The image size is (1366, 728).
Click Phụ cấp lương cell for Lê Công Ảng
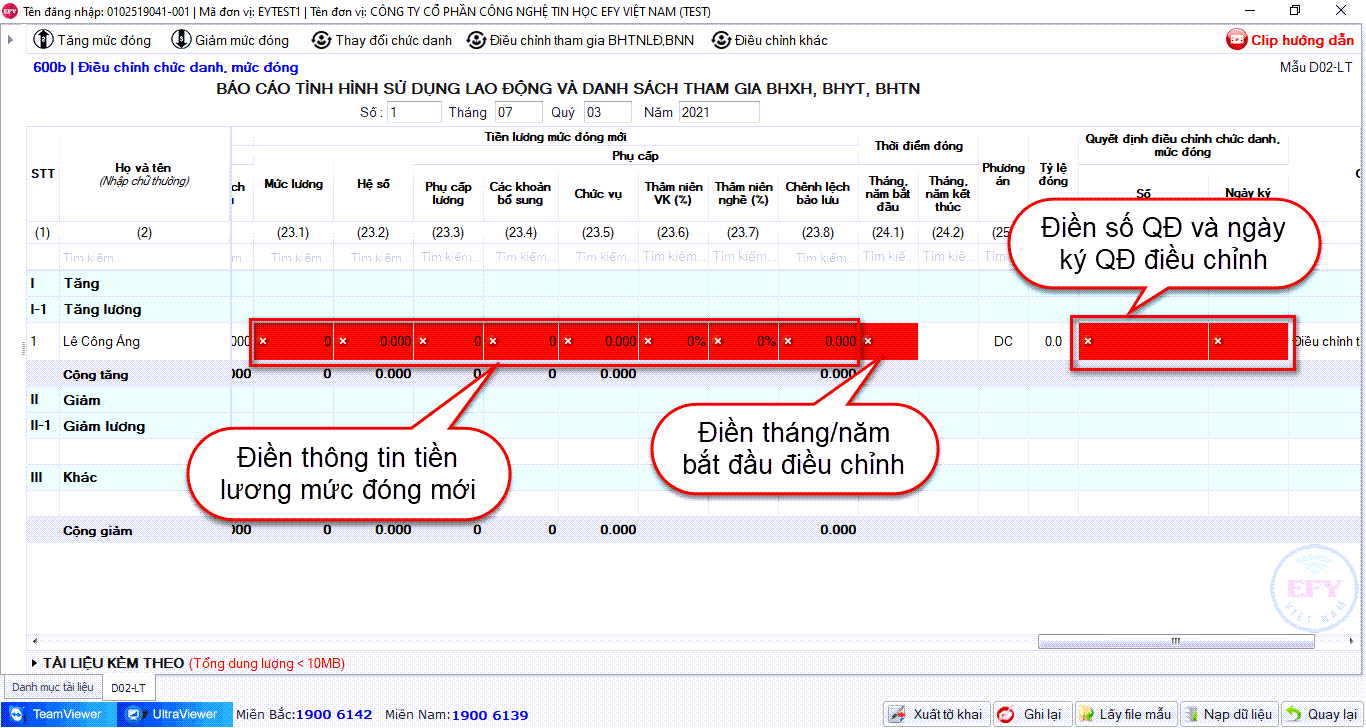click(449, 341)
